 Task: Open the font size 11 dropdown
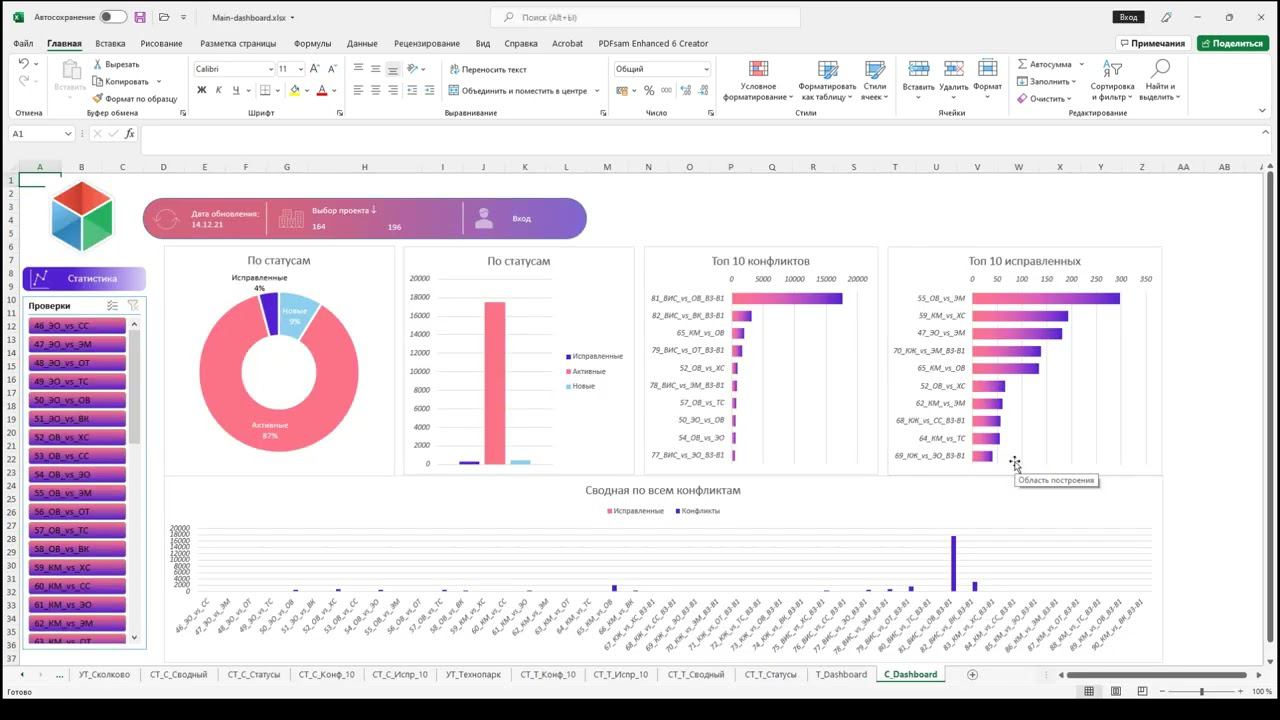click(300, 69)
